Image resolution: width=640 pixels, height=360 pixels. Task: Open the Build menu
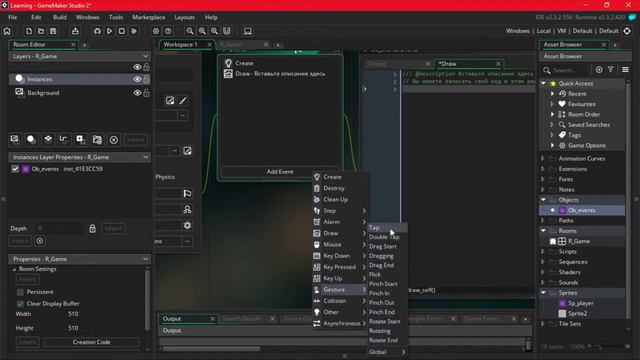[x=60, y=17]
